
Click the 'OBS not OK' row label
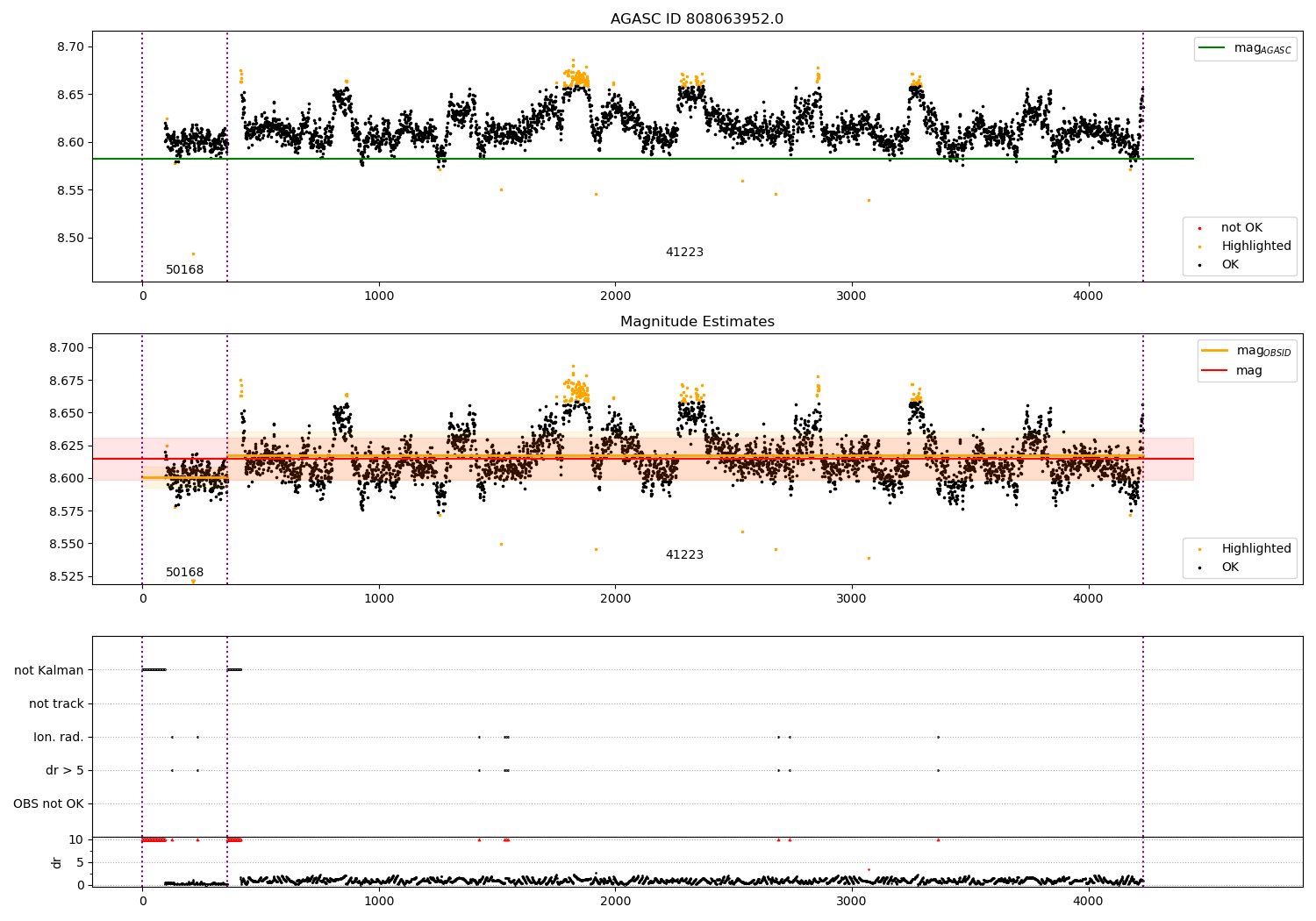tap(48, 803)
